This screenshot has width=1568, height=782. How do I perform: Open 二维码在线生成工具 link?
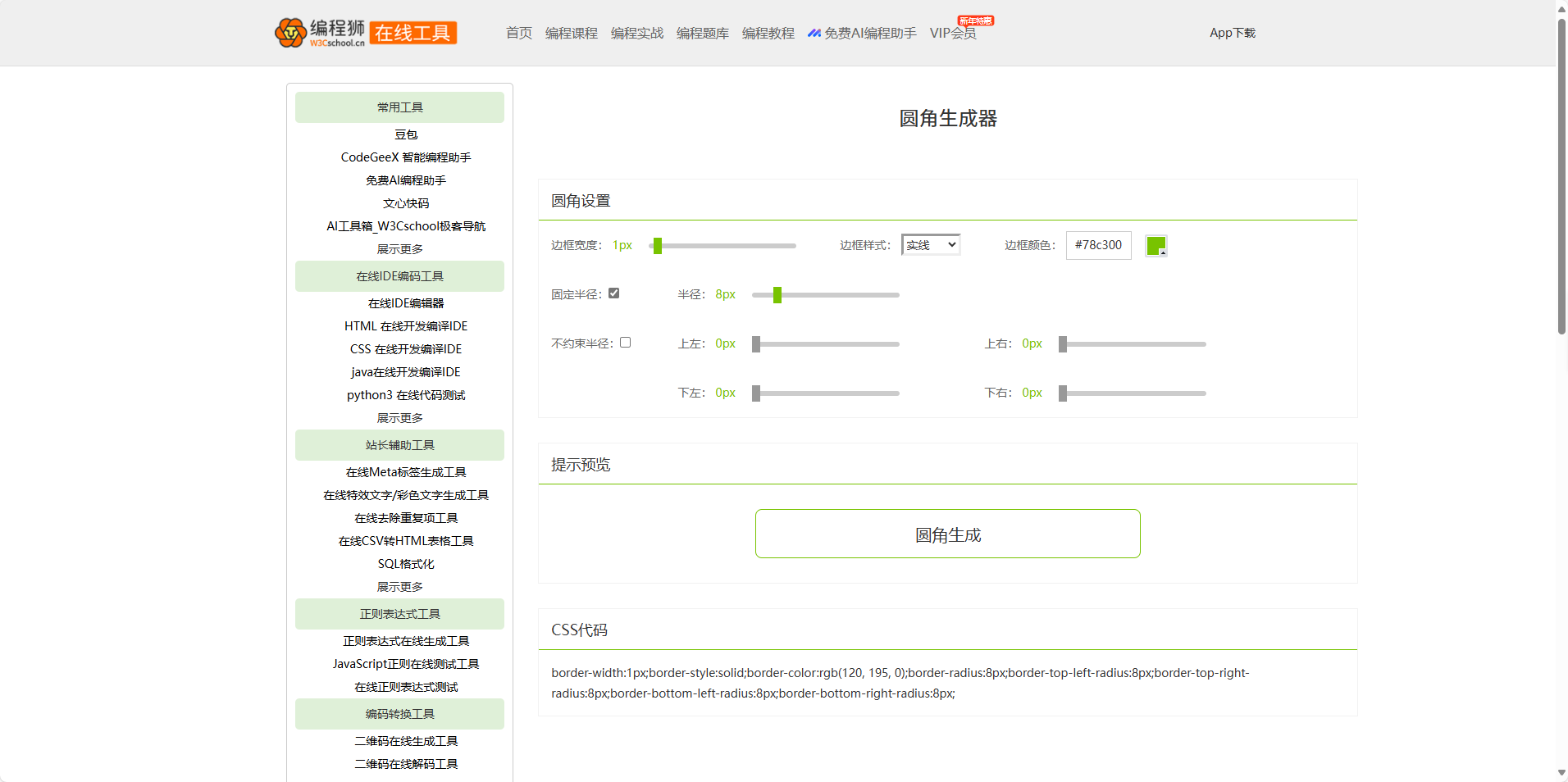[406, 741]
